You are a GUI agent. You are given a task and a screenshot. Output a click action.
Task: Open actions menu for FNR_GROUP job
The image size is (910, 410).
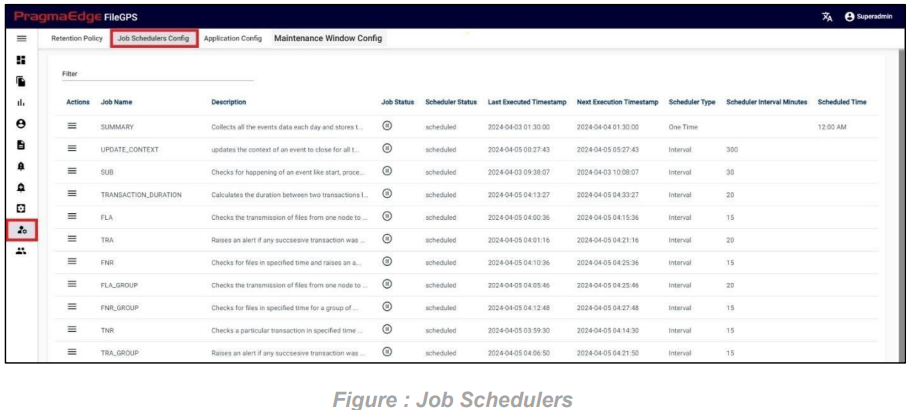click(73, 307)
